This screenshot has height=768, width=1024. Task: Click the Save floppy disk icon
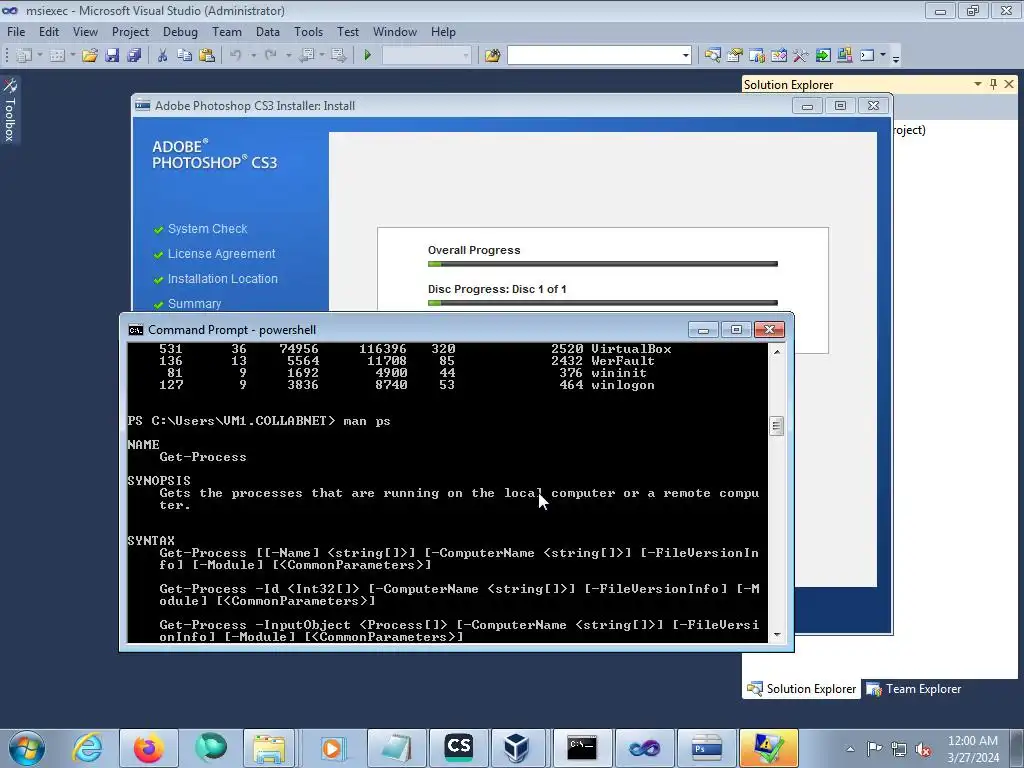112,56
